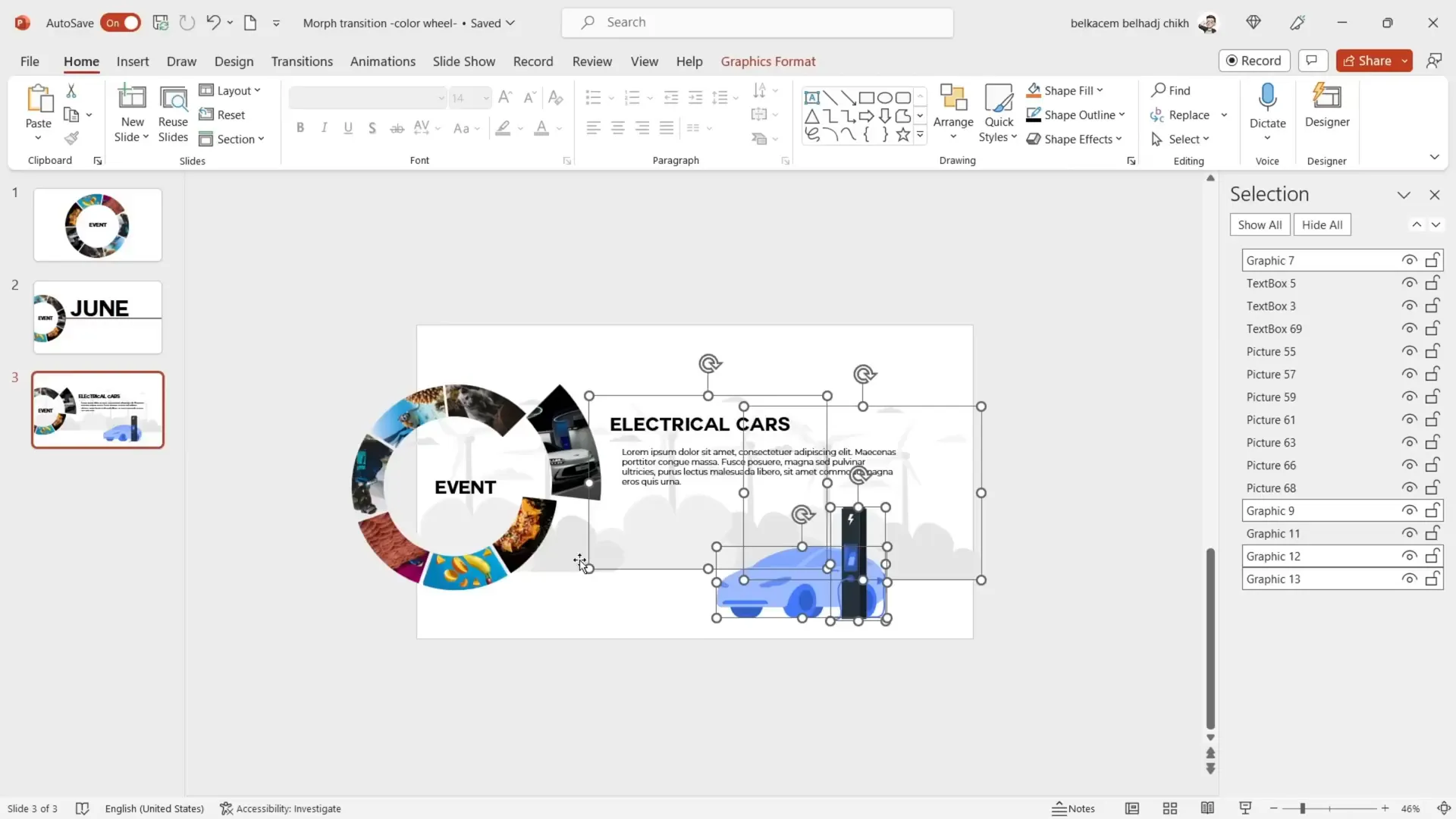Click Hide All in Selection pane
1456x819 pixels.
coord(1322,224)
